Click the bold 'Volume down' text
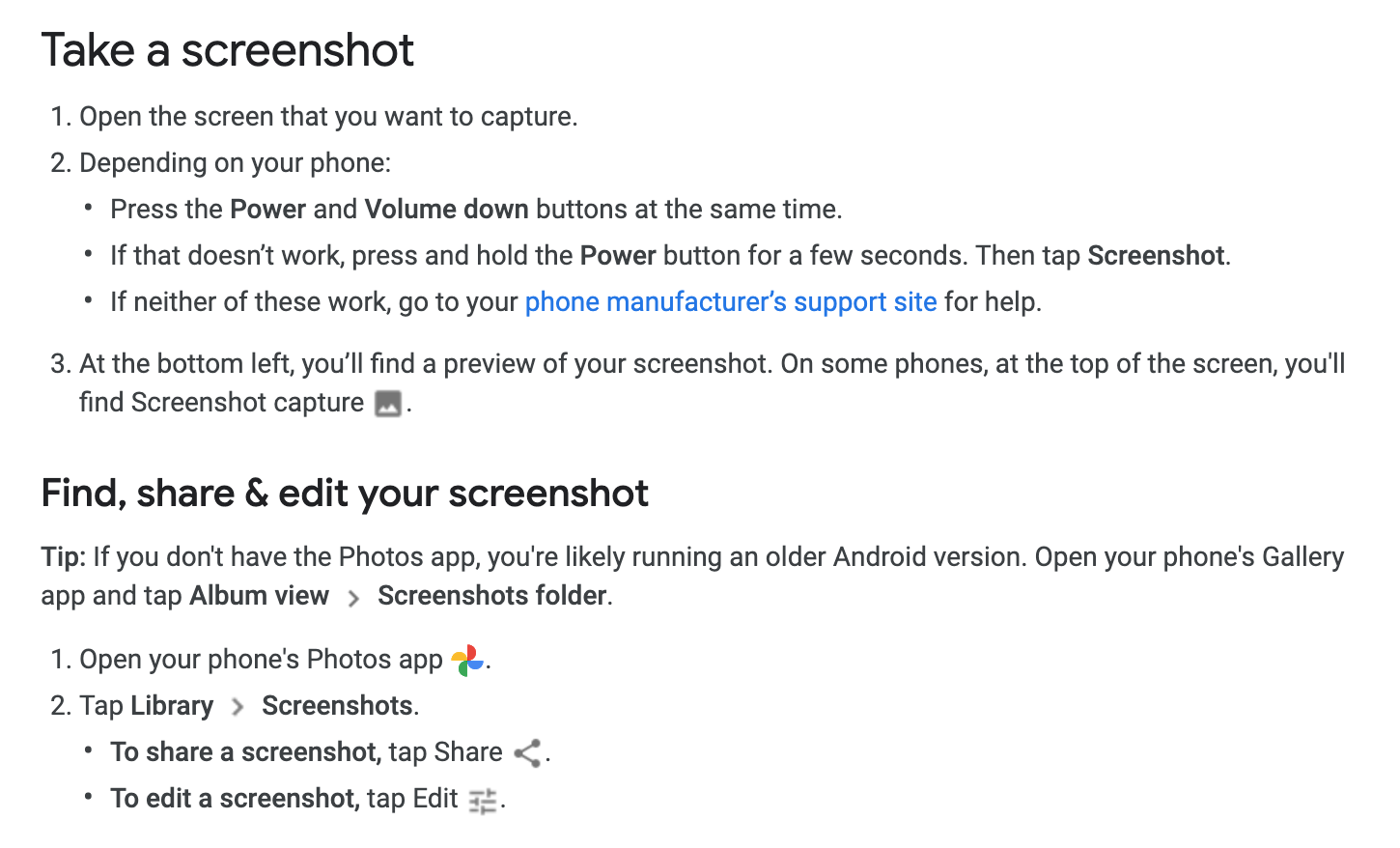The image size is (1400, 848). (446, 210)
